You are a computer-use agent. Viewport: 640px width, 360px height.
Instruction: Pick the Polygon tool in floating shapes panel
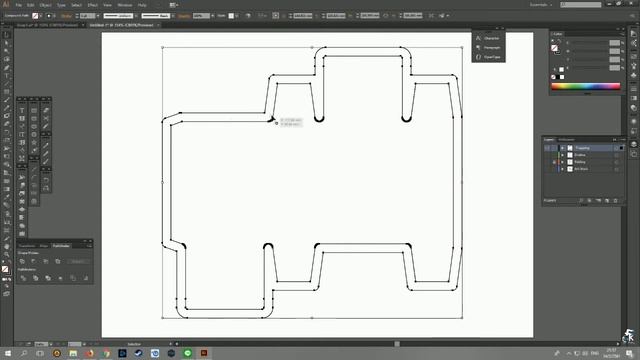[x=34, y=134]
